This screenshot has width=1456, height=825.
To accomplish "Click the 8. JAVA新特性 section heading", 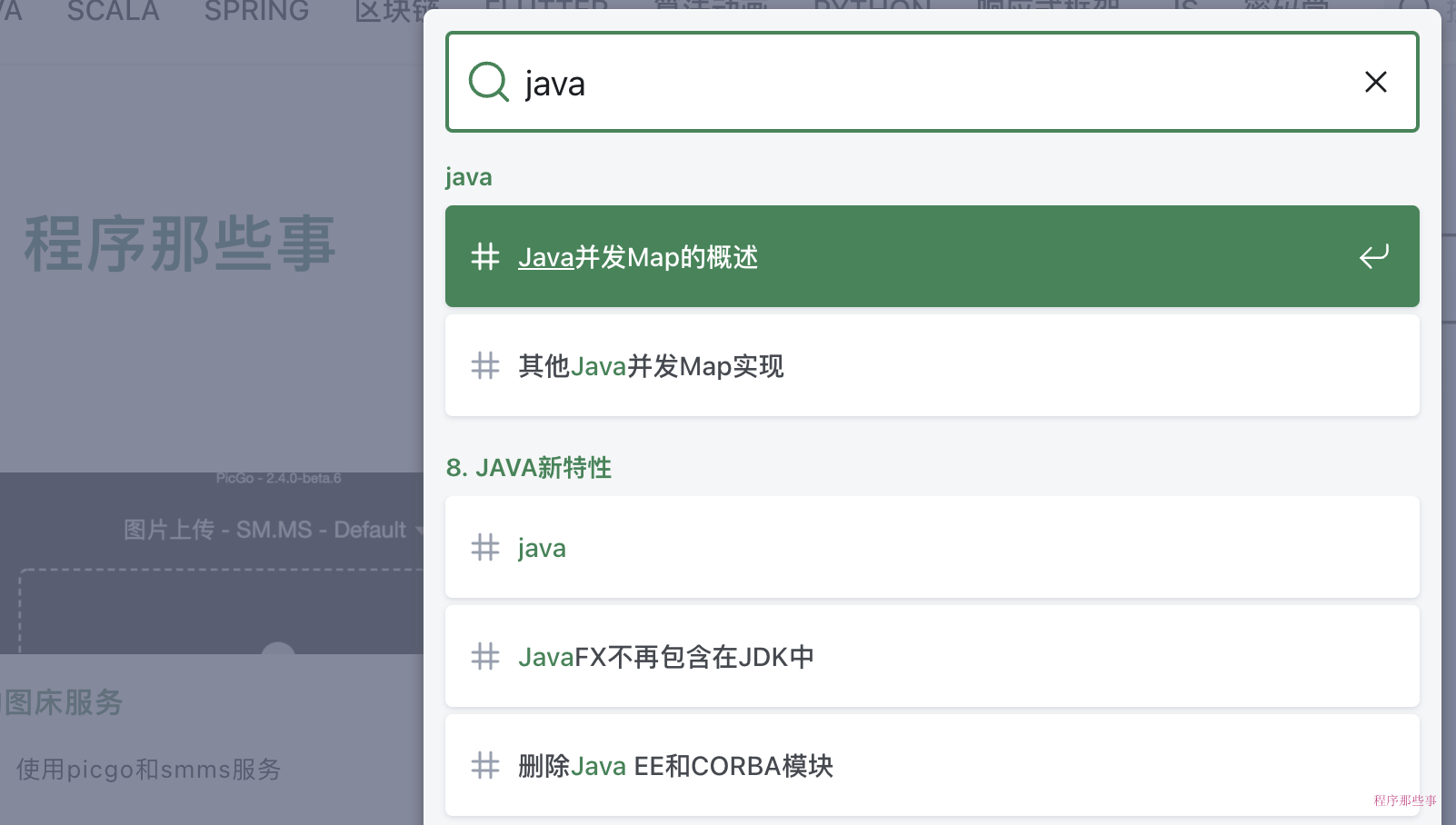I will (528, 468).
